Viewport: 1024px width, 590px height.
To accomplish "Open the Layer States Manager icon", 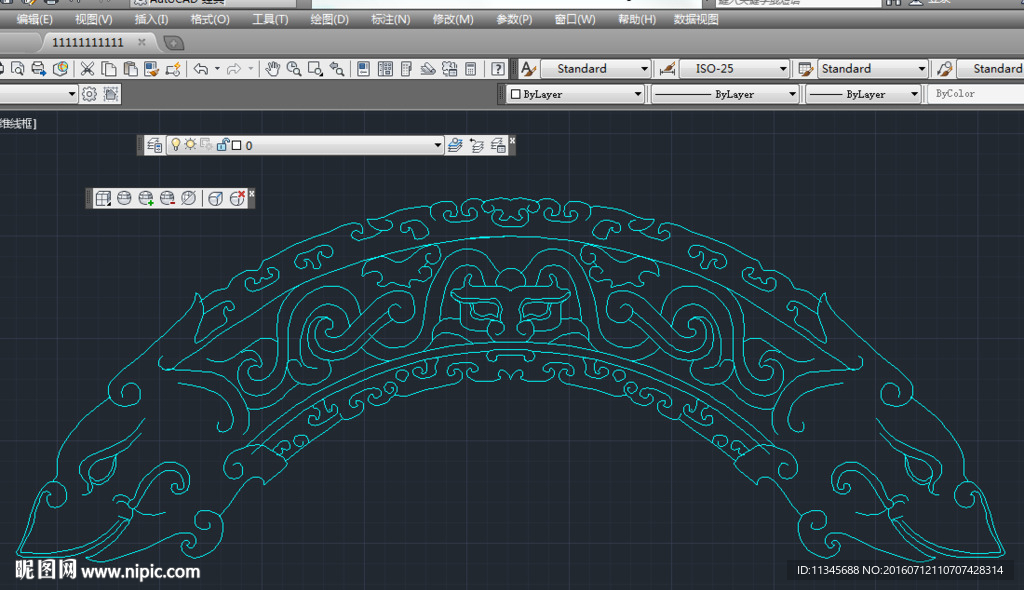I will click(x=498, y=145).
